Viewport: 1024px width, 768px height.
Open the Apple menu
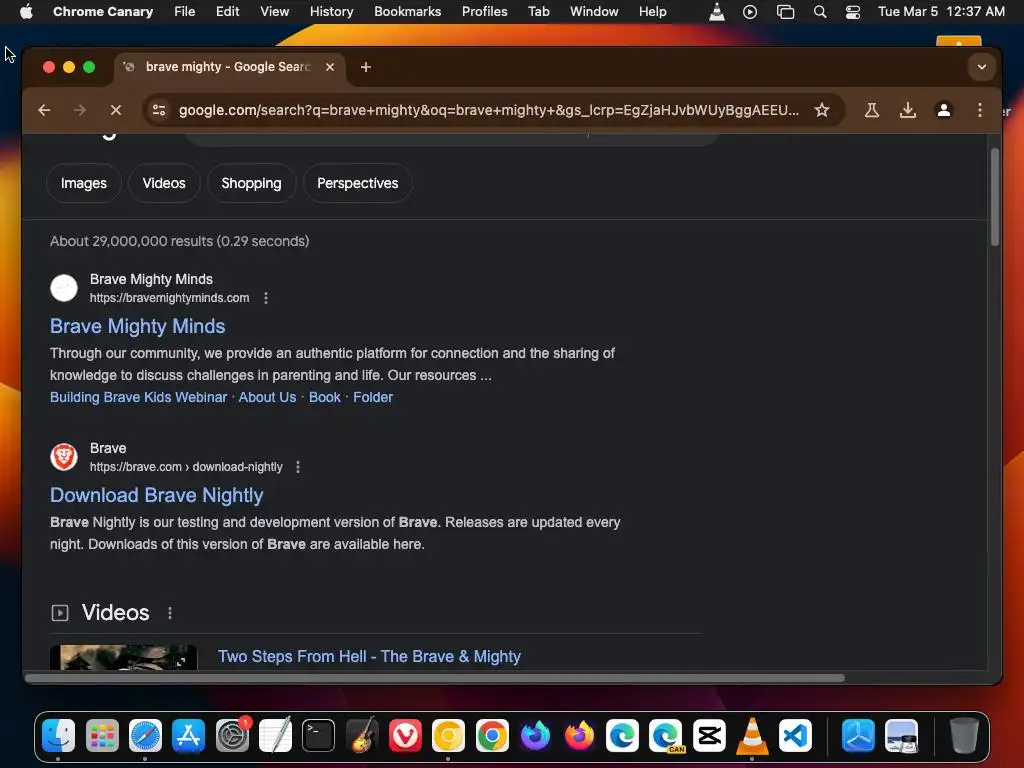tap(26, 12)
